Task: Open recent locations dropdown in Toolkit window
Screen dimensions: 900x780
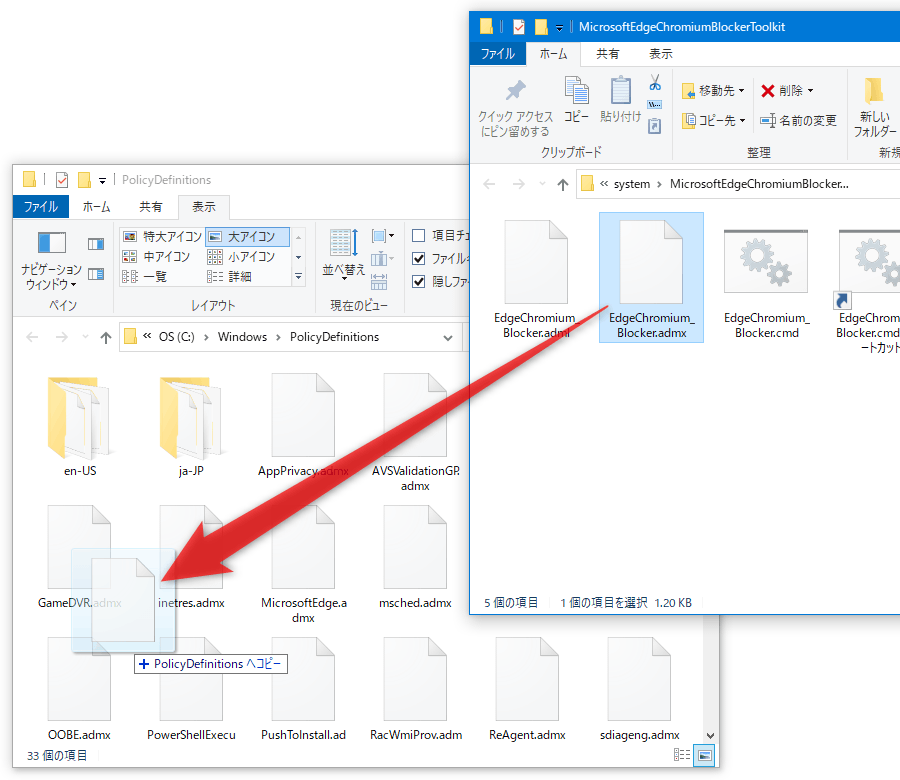Action: pyautogui.click(x=542, y=184)
